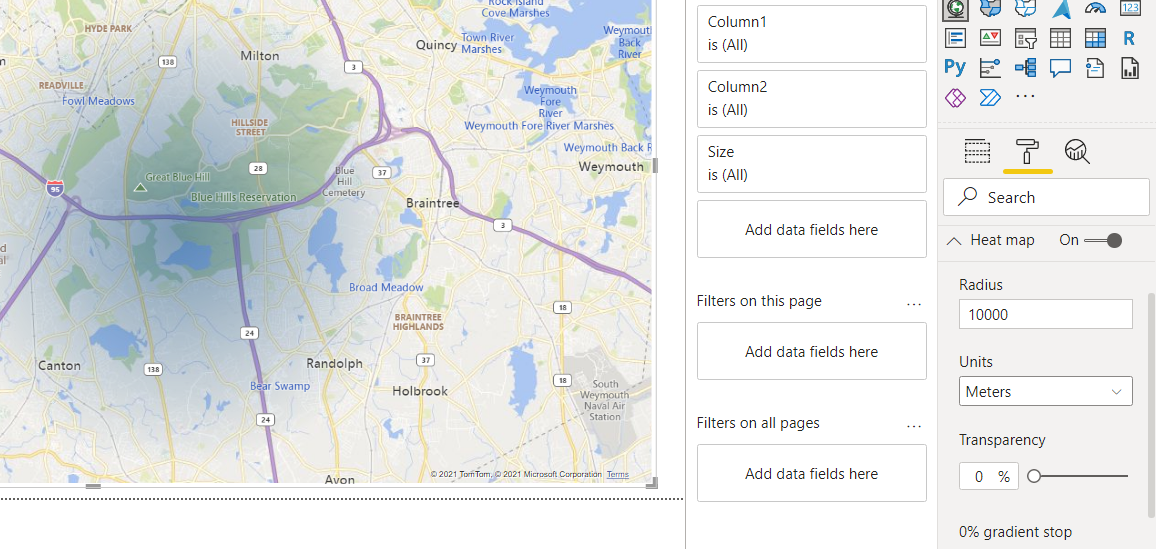
Task: Click the Radius input field
Action: point(1045,314)
